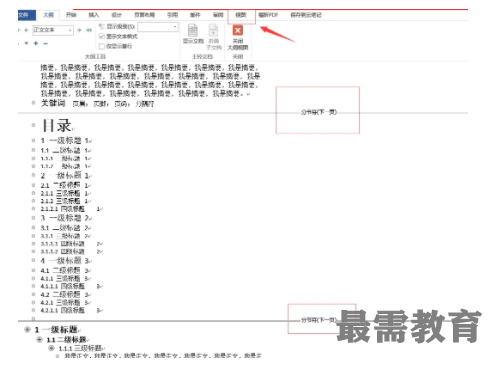Click TOC entry '2 一级标题 1'
This screenshot has height=366, width=488.
66,175
